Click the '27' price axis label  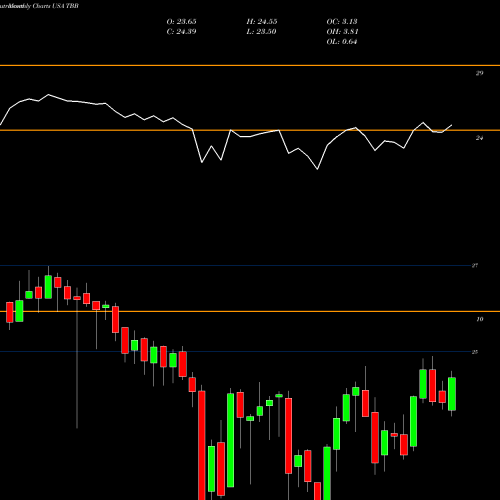tap(475, 266)
